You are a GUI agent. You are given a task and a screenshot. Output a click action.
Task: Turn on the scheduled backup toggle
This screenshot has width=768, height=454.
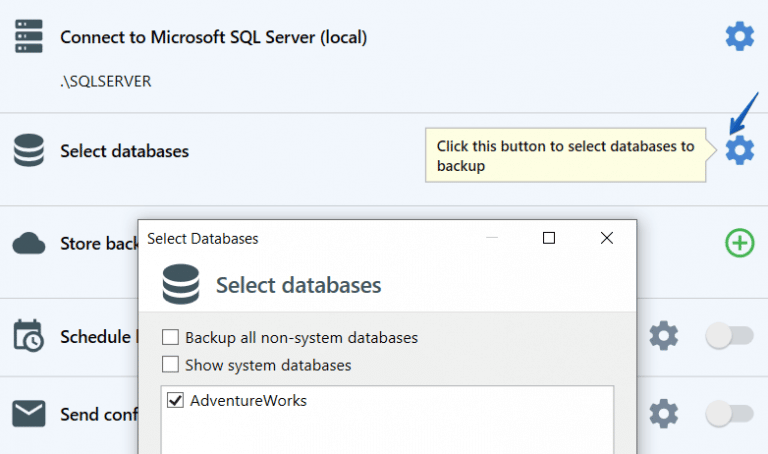pyautogui.click(x=729, y=336)
